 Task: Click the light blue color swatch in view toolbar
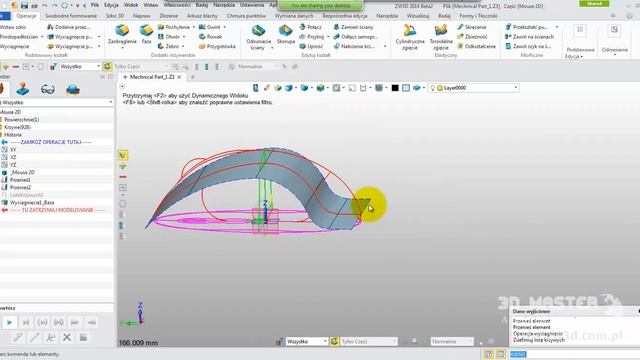point(406,88)
